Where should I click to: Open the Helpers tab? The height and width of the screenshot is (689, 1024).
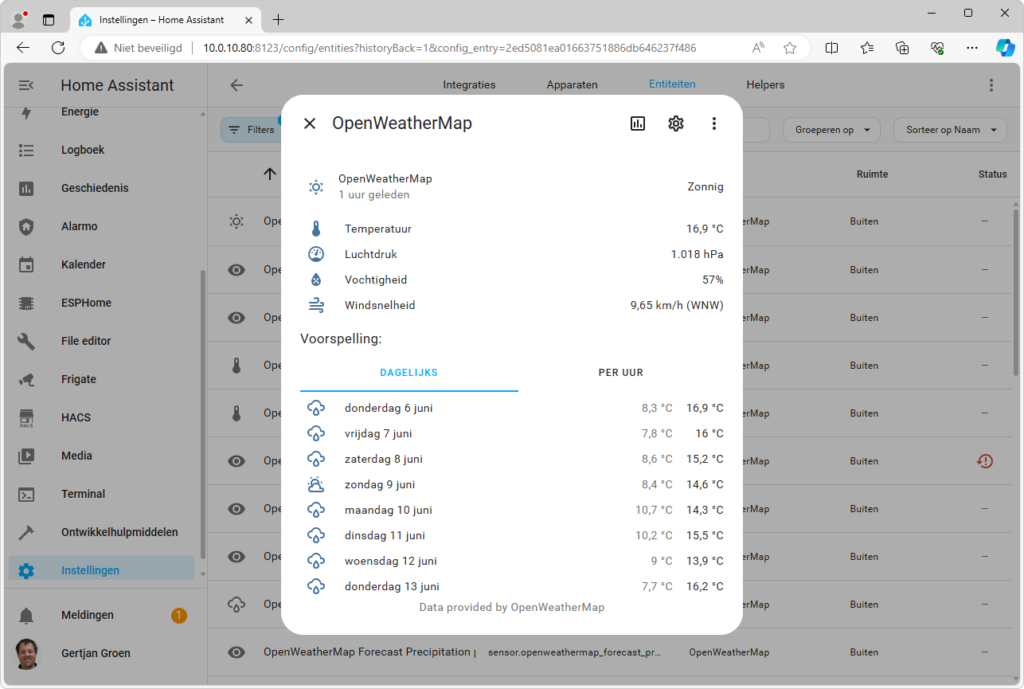(x=765, y=85)
